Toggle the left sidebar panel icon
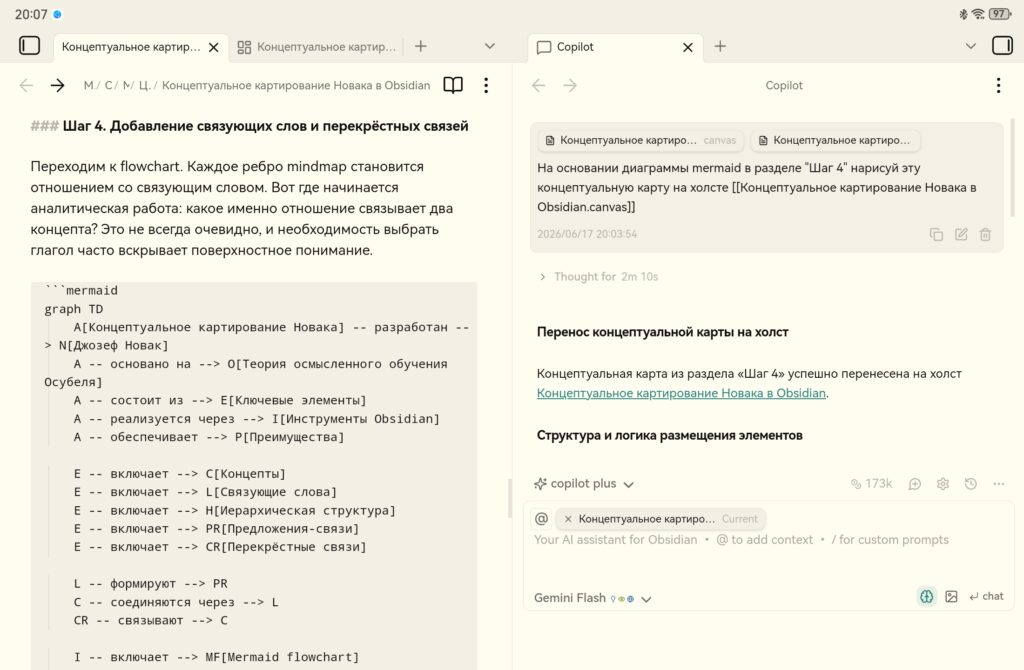Viewport: 1024px width, 670px height. point(29,46)
